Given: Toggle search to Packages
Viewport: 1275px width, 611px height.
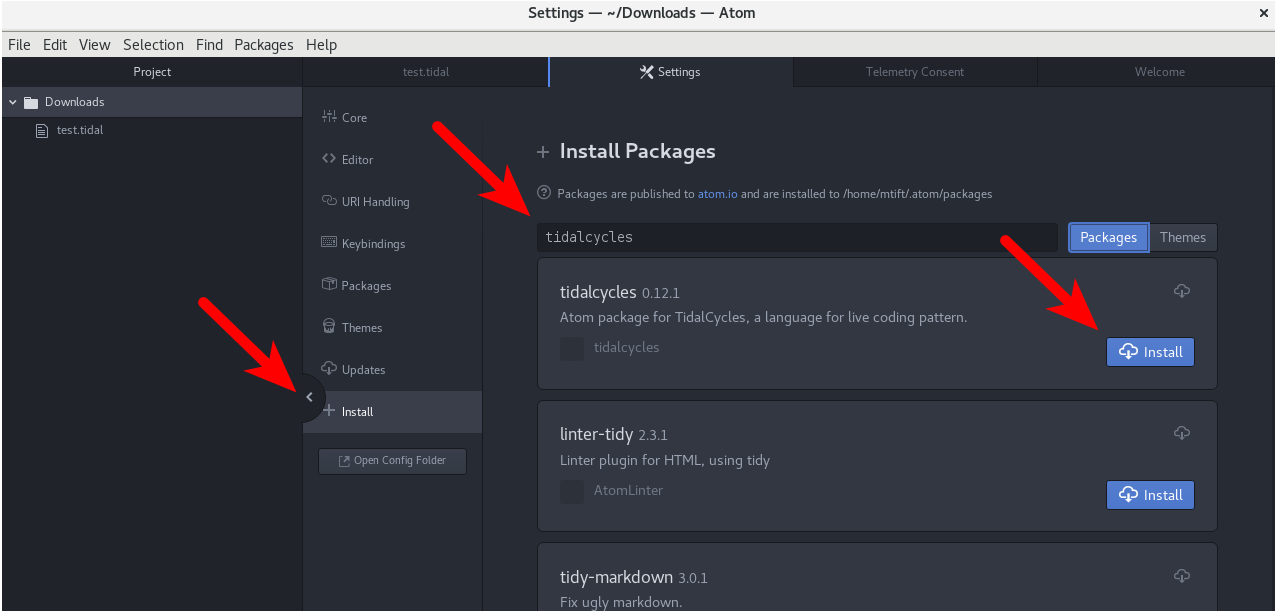Looking at the screenshot, I should pyautogui.click(x=1108, y=237).
